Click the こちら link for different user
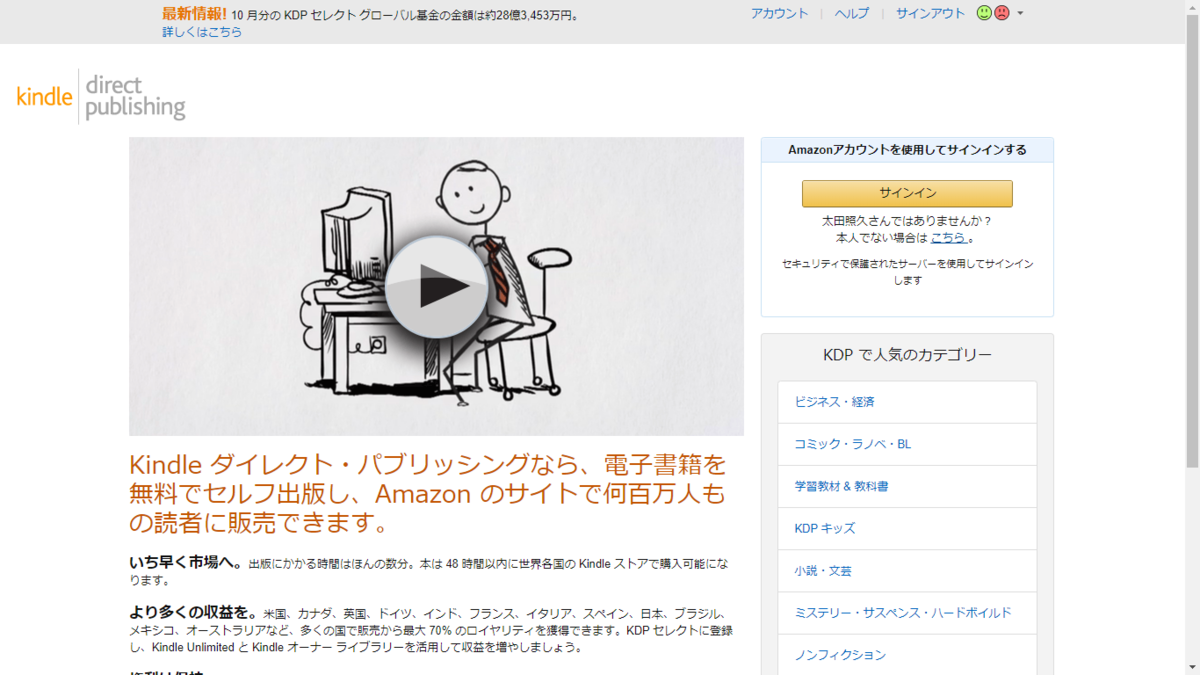1200x675 pixels. click(948, 238)
